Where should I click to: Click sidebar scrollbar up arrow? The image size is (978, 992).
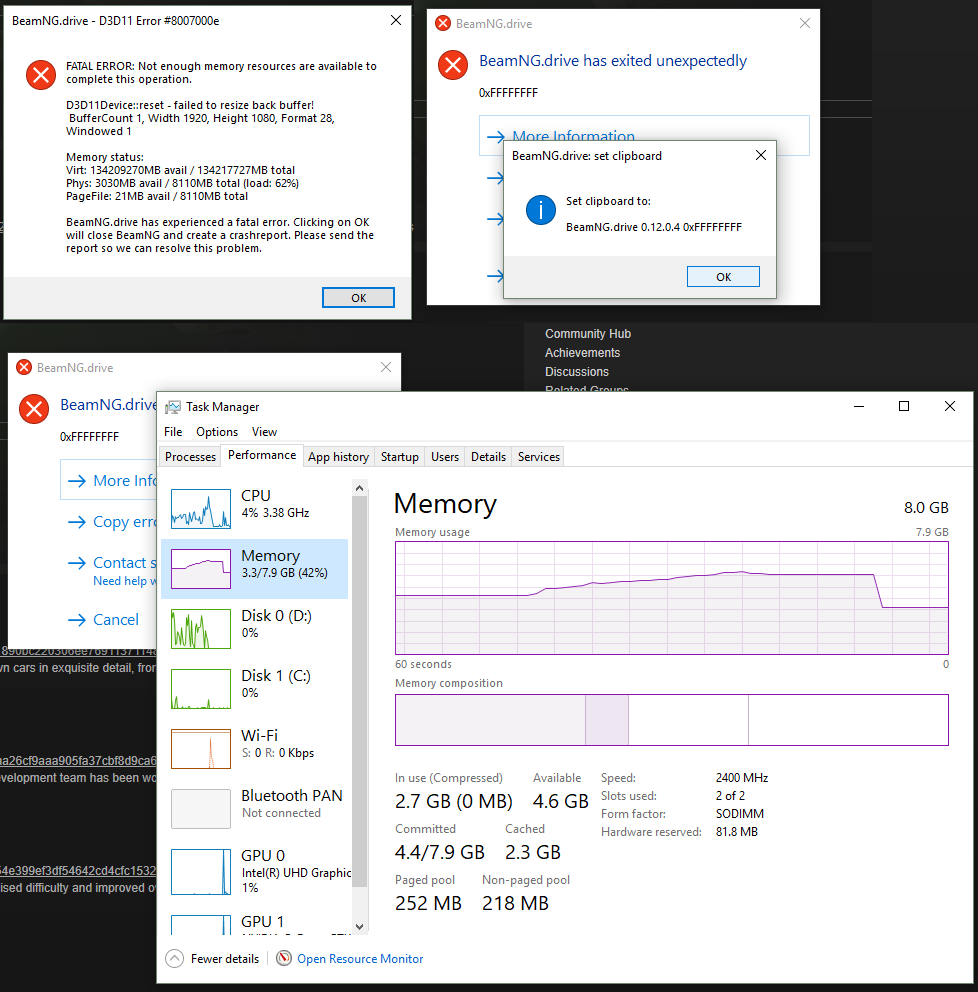[359, 488]
